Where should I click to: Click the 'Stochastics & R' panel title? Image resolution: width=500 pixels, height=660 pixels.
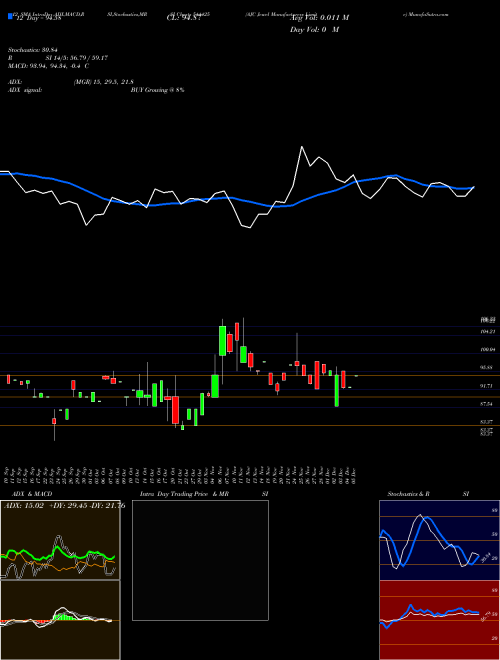tap(408, 494)
